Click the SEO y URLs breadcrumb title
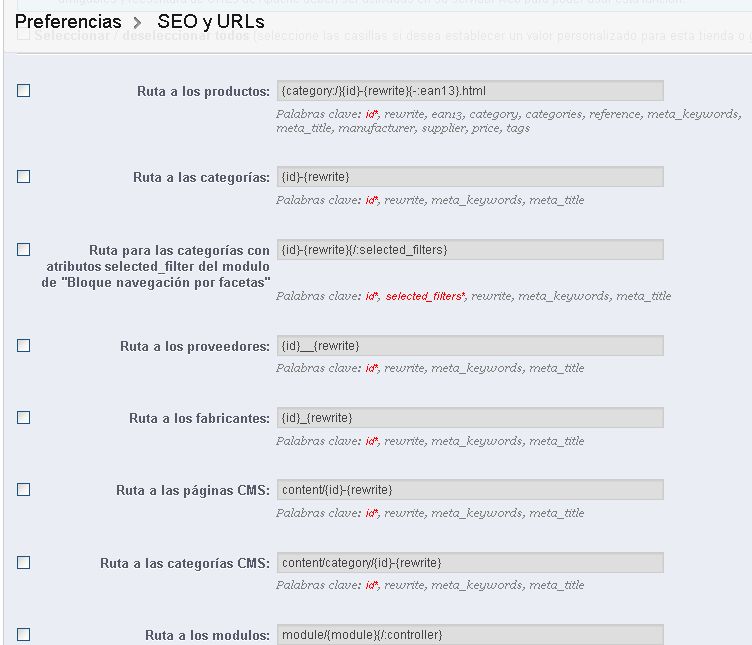The height and width of the screenshot is (645, 752). coord(211,21)
